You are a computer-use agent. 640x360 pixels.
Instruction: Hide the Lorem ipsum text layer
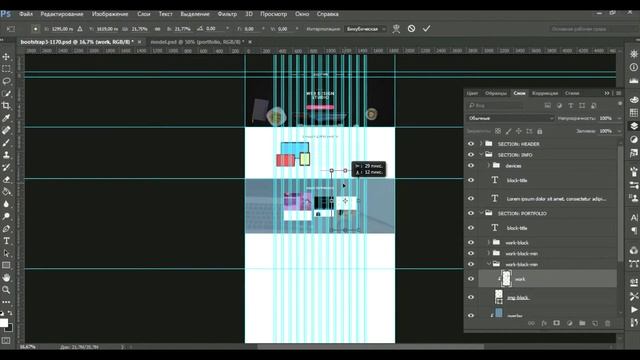click(471, 198)
